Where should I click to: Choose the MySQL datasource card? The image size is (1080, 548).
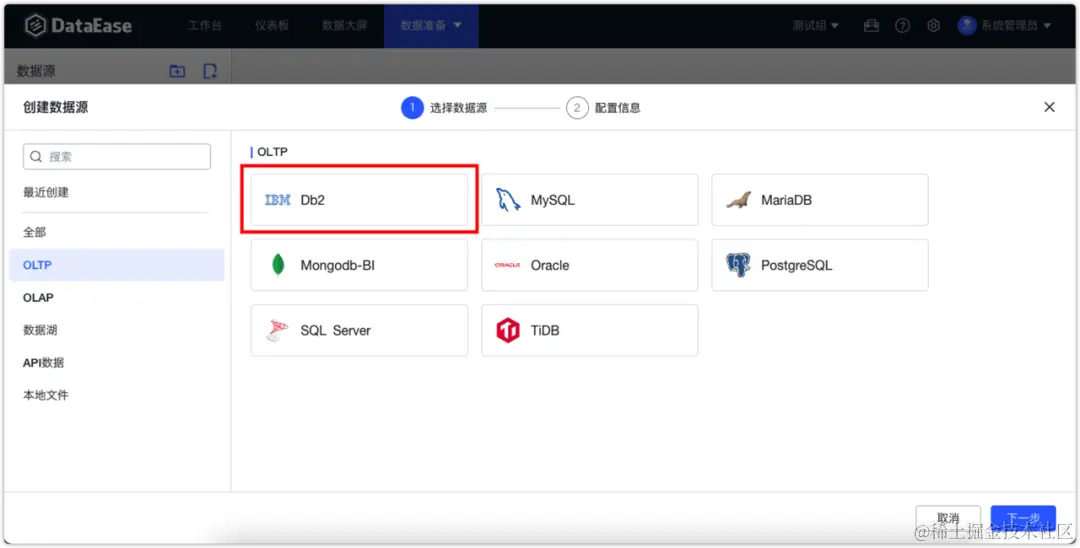point(590,200)
